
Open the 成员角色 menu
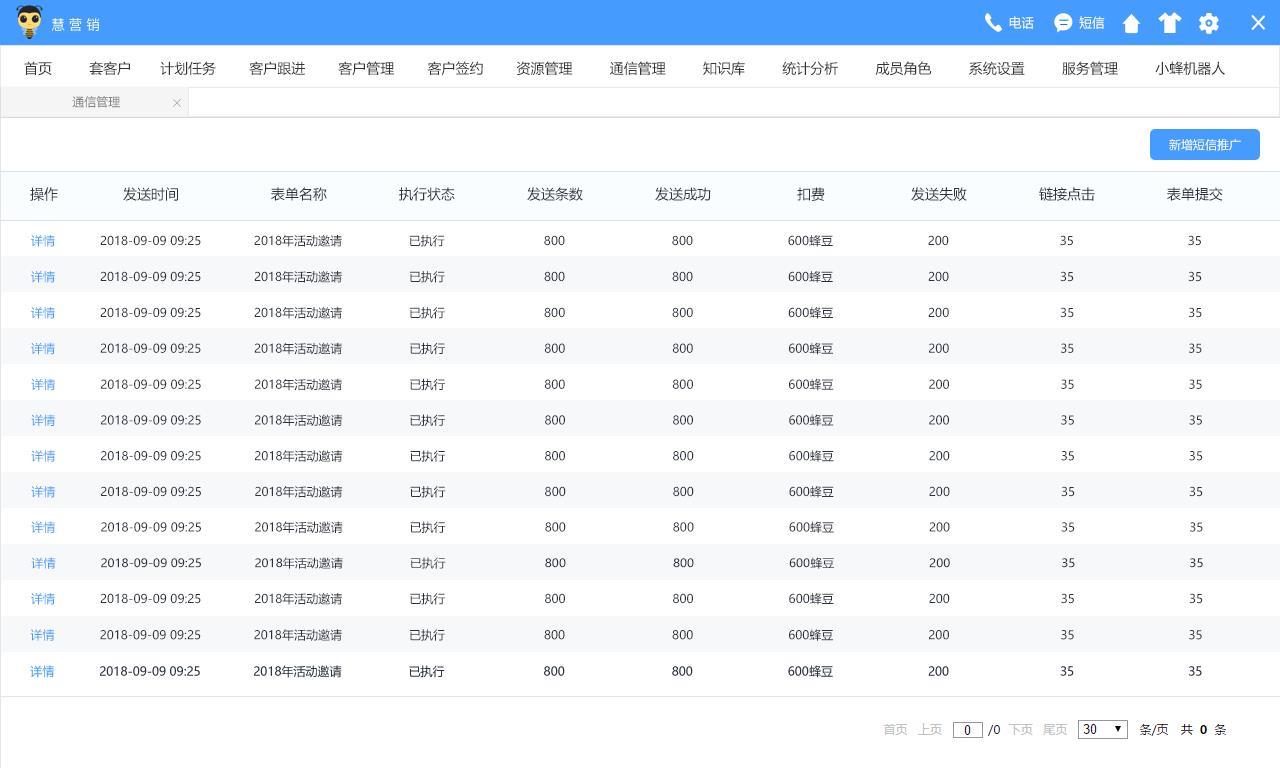pyautogui.click(x=903, y=68)
